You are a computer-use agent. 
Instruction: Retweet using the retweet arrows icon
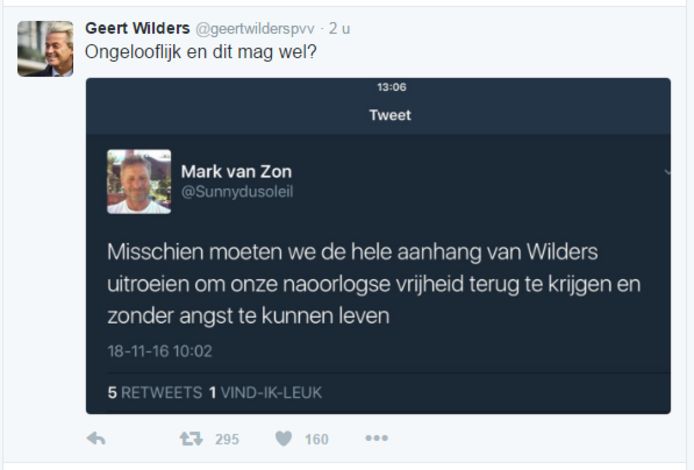191,439
